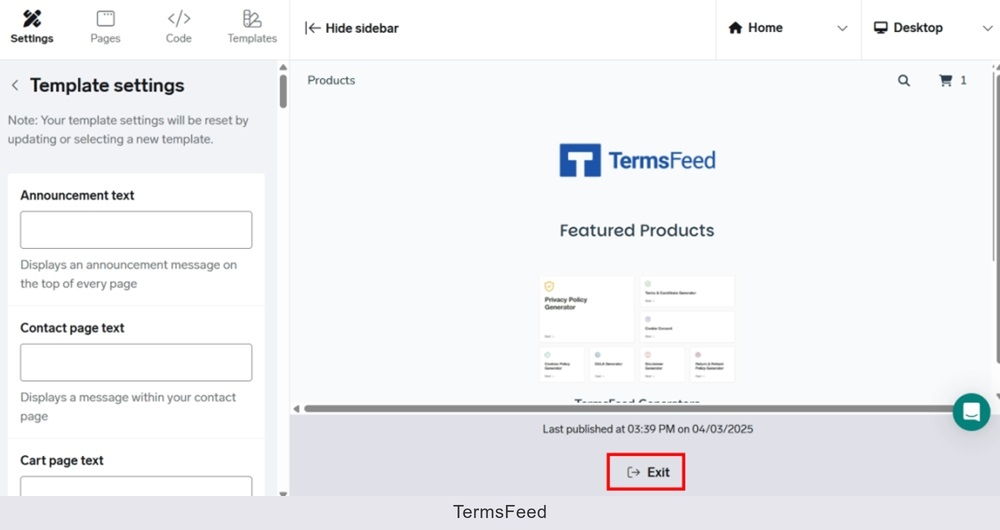
Task: Click the Announcement text label
Action: click(x=77, y=195)
